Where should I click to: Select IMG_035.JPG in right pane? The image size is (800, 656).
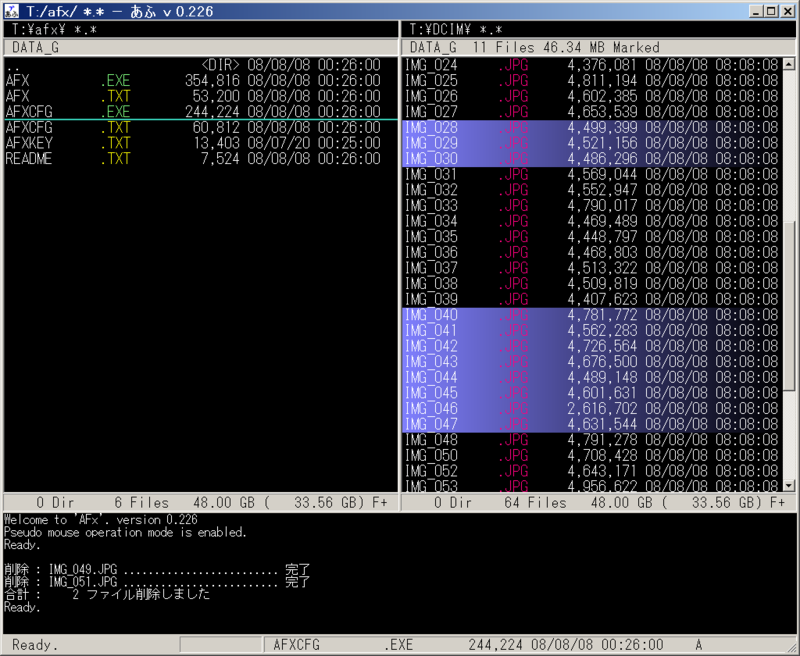click(592, 237)
